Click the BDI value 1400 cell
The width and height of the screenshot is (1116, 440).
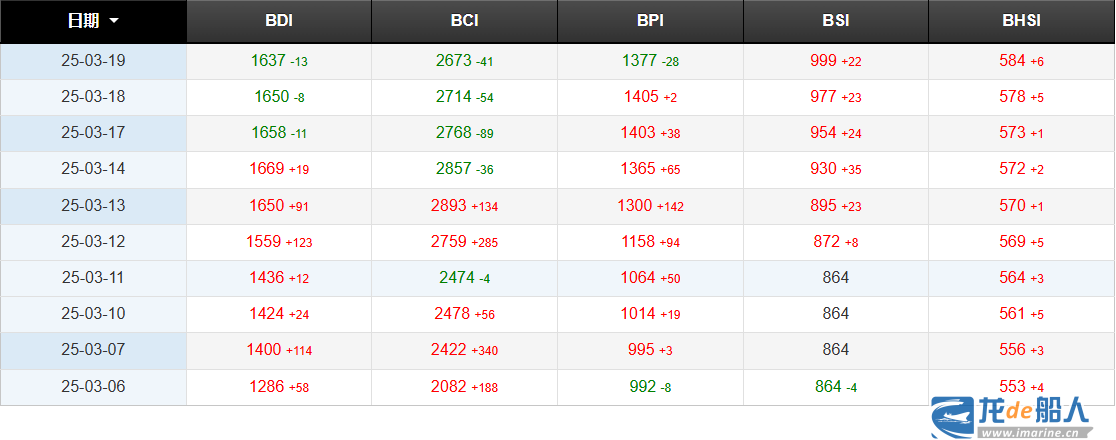tap(279, 350)
